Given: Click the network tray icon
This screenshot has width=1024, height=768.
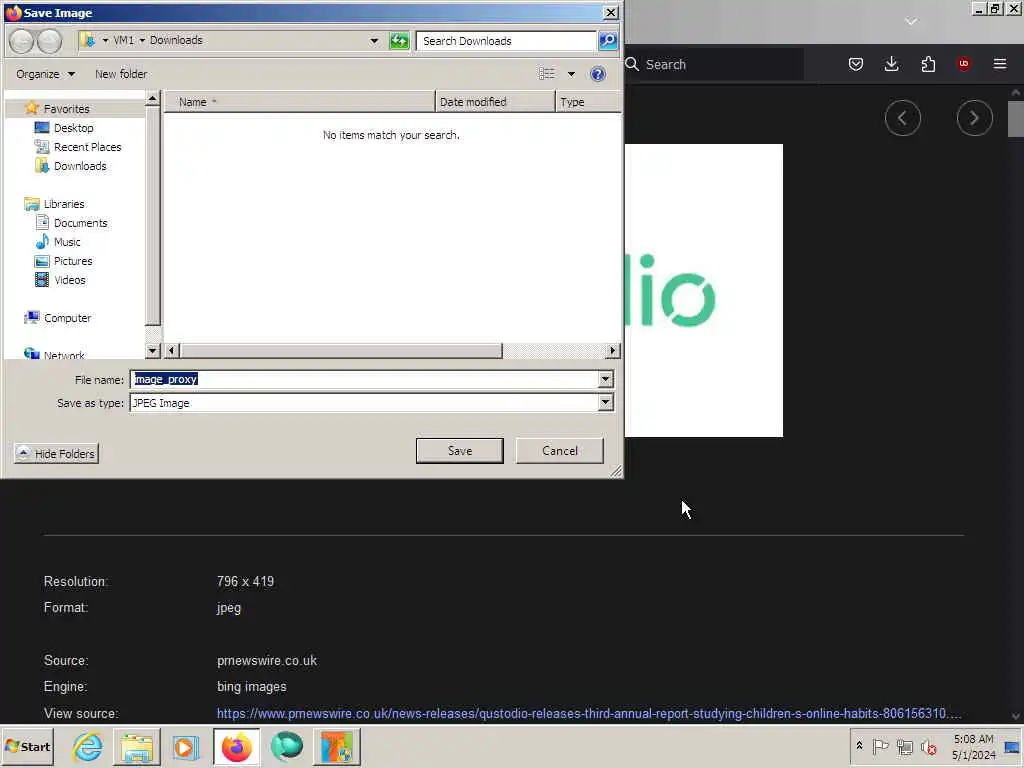Looking at the screenshot, I should [904, 746].
